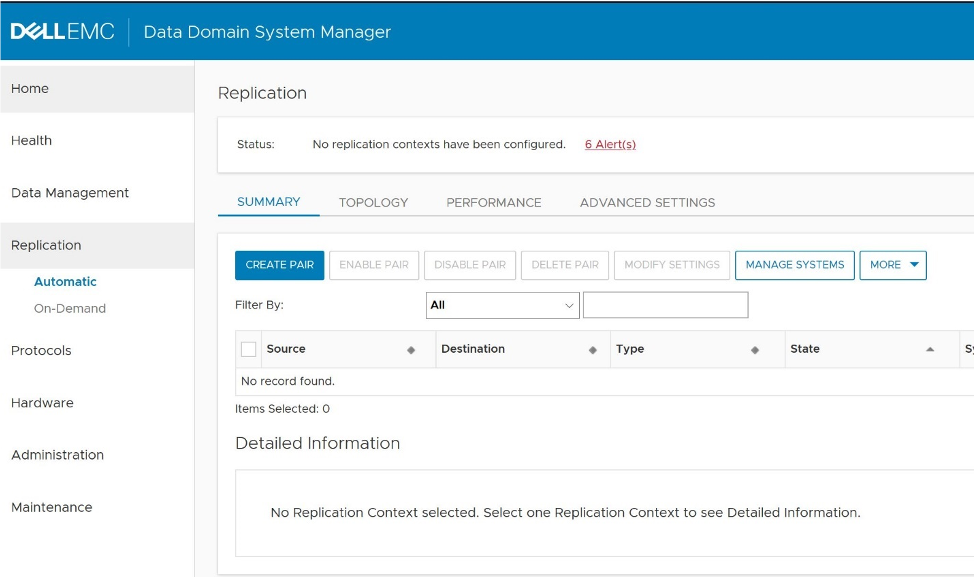Open the Maintenance sidebar section

coord(52,507)
